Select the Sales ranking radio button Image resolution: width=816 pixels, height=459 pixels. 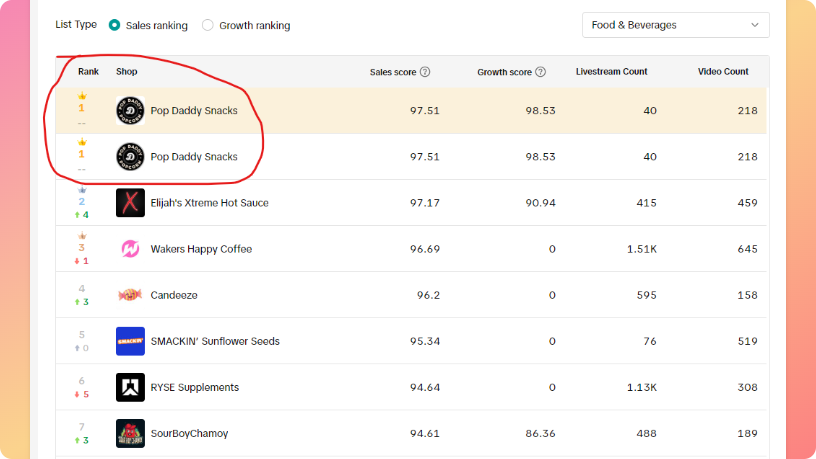(x=114, y=25)
